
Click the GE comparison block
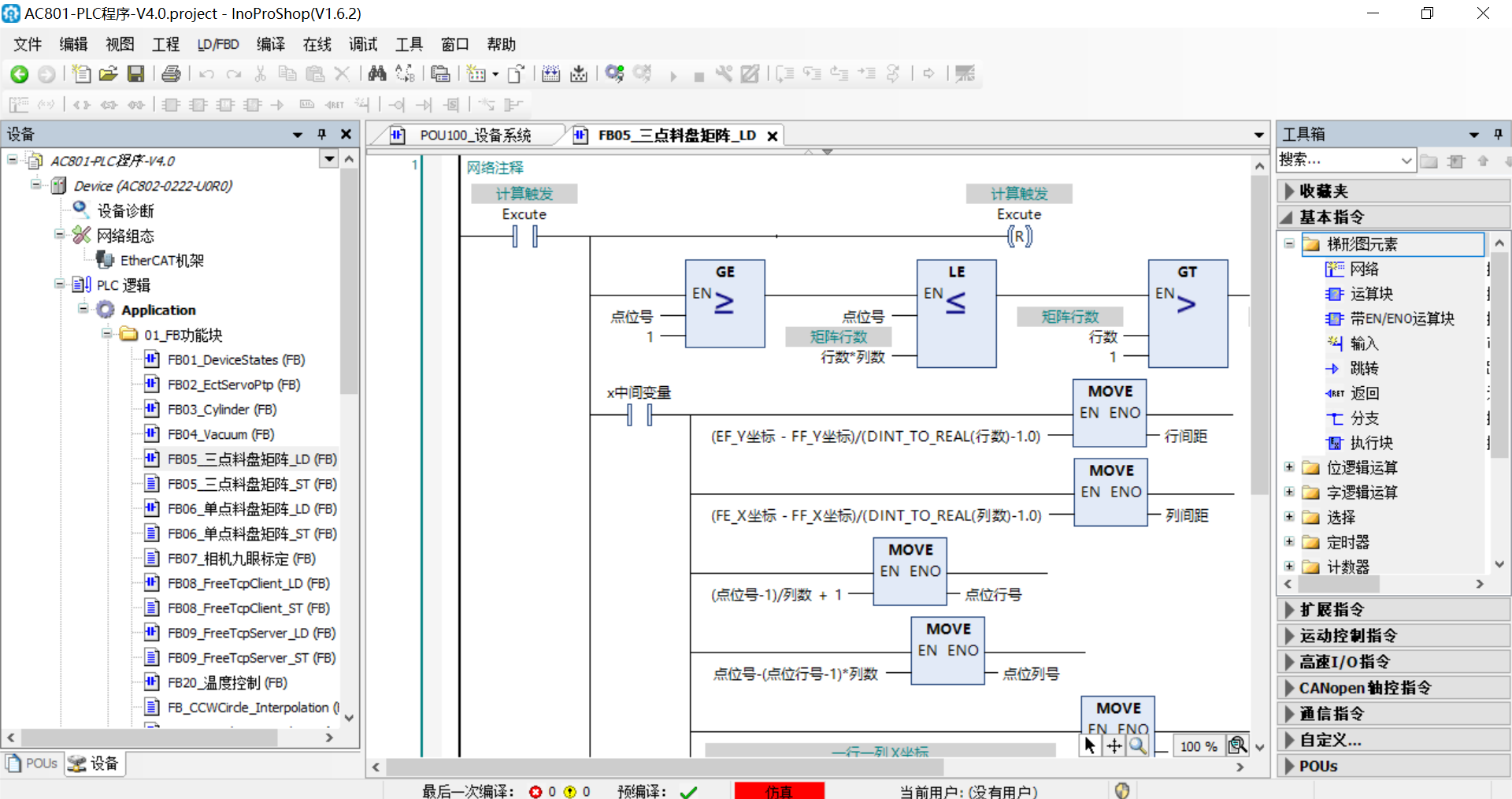(724, 303)
